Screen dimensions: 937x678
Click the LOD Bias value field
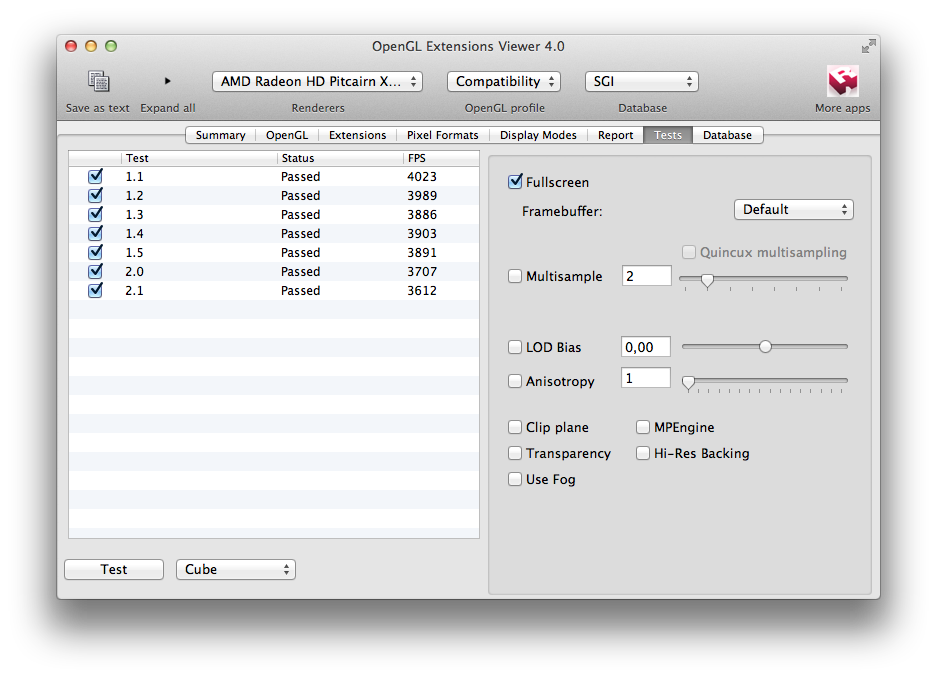click(645, 346)
